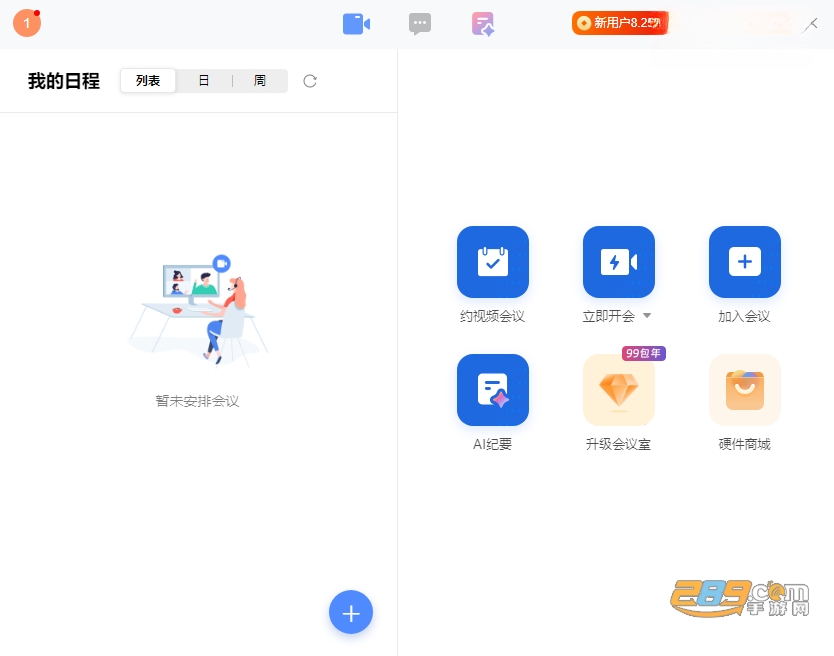Image resolution: width=834 pixels, height=656 pixels.
Task: Open the 硬件商城 hardware store icon
Action: [745, 390]
